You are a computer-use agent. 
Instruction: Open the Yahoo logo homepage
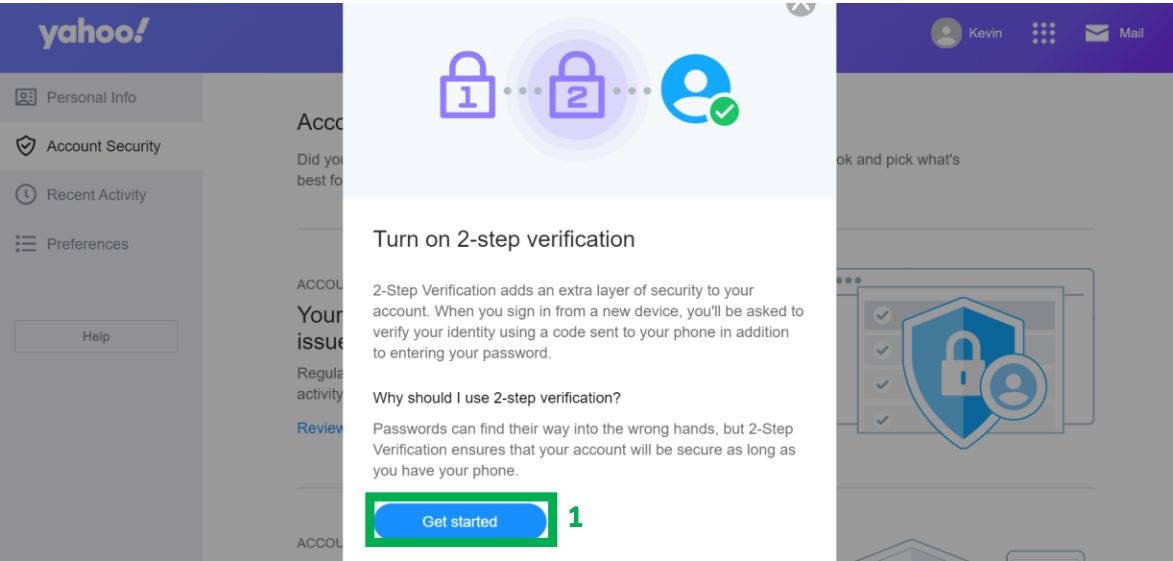click(94, 33)
